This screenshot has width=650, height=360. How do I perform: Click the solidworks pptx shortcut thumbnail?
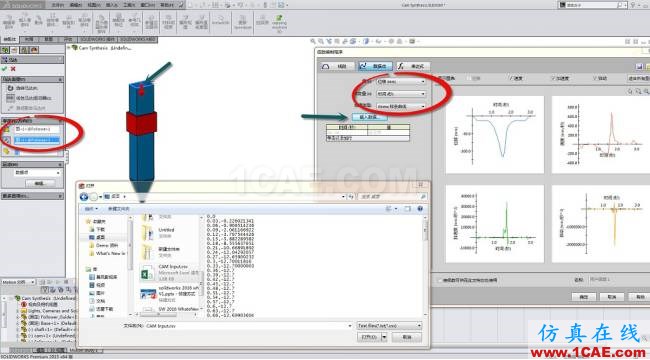(x=148, y=294)
